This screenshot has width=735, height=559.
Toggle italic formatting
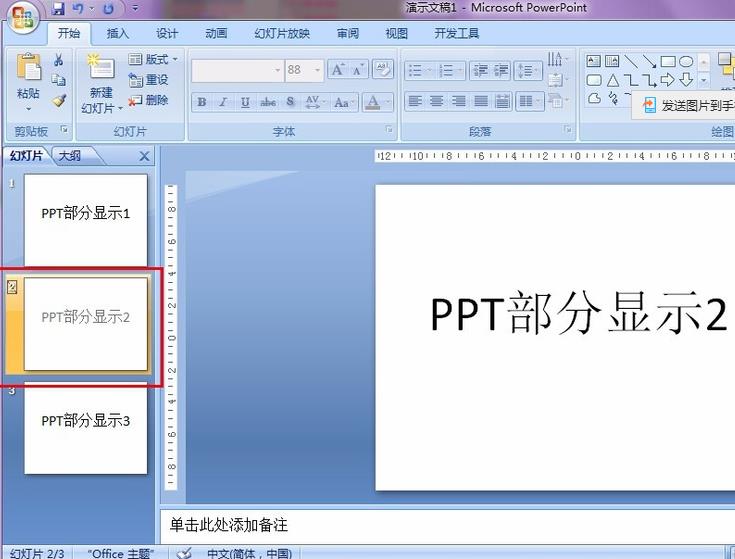tap(223, 102)
